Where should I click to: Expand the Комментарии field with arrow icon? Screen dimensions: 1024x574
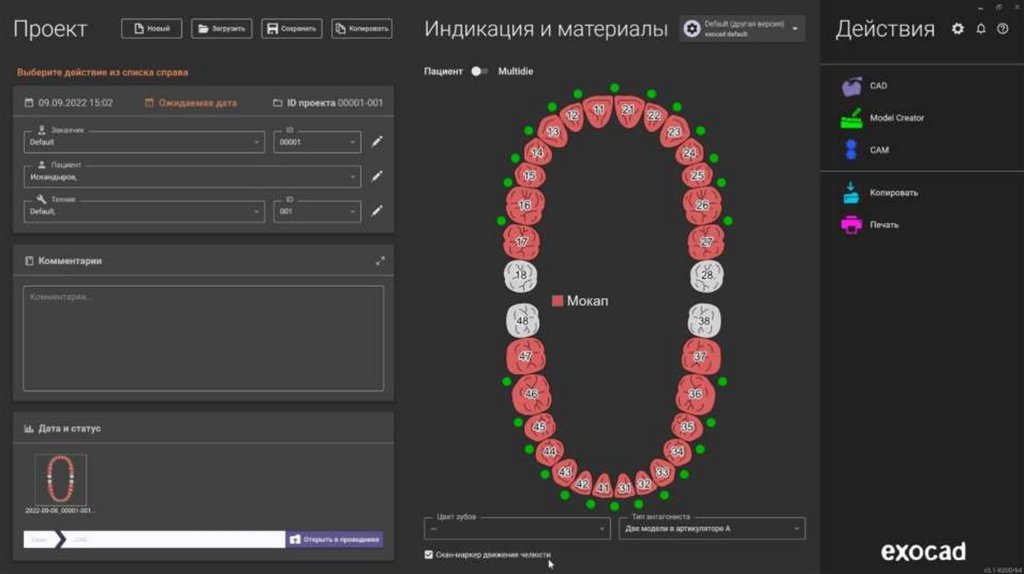pyautogui.click(x=380, y=261)
